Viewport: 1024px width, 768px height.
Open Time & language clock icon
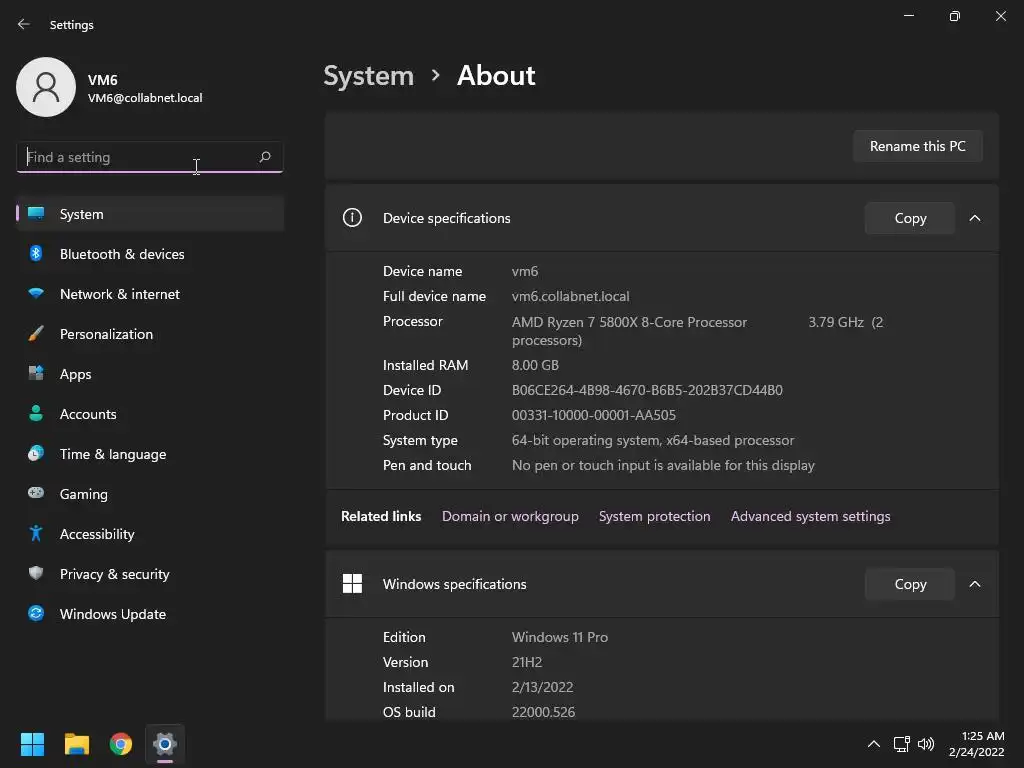click(36, 454)
